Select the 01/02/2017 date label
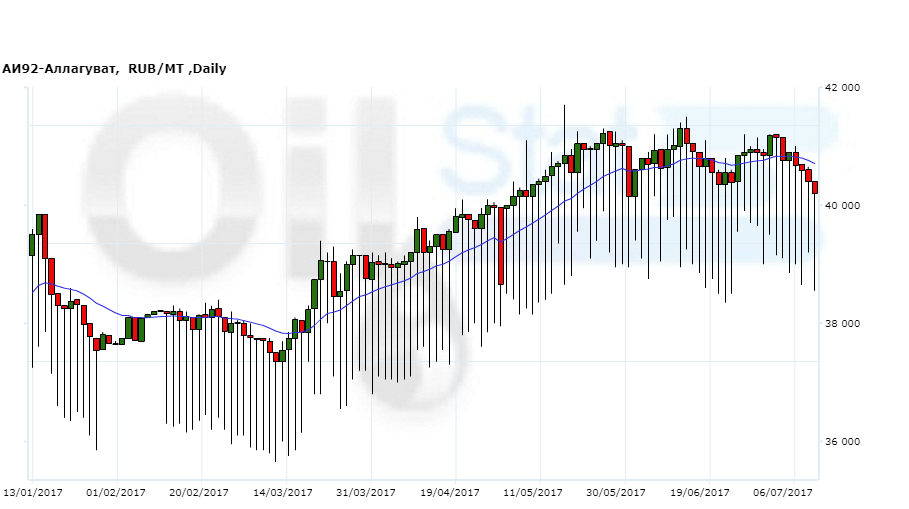This screenshot has height=509, width=909. [116, 493]
